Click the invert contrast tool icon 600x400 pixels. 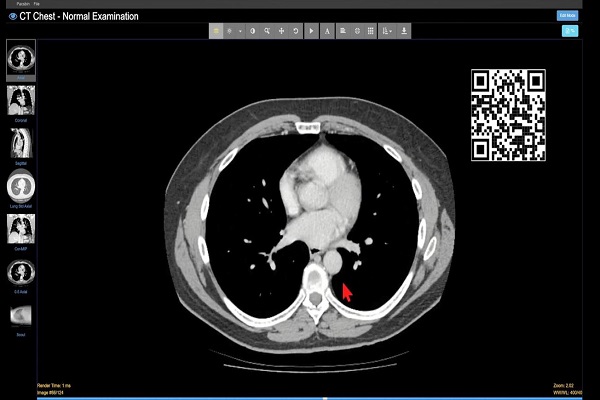click(253, 31)
